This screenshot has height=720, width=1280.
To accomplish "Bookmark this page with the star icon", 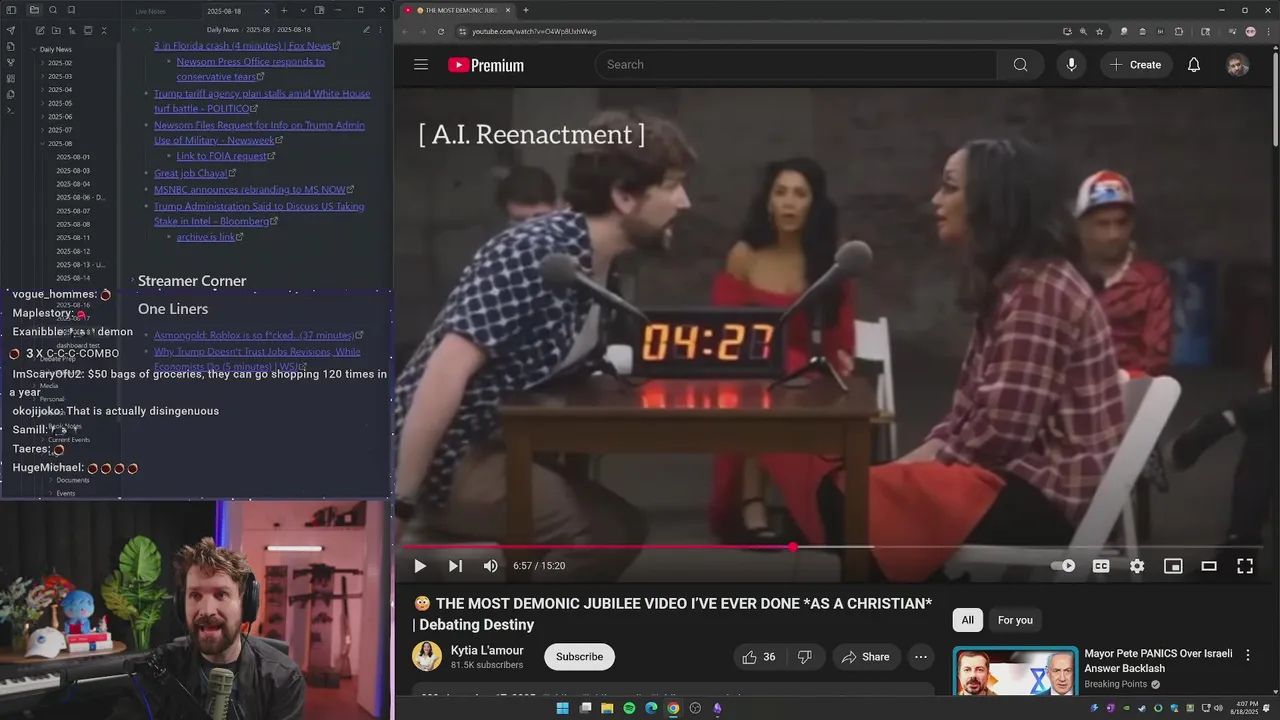I will 1099,31.
